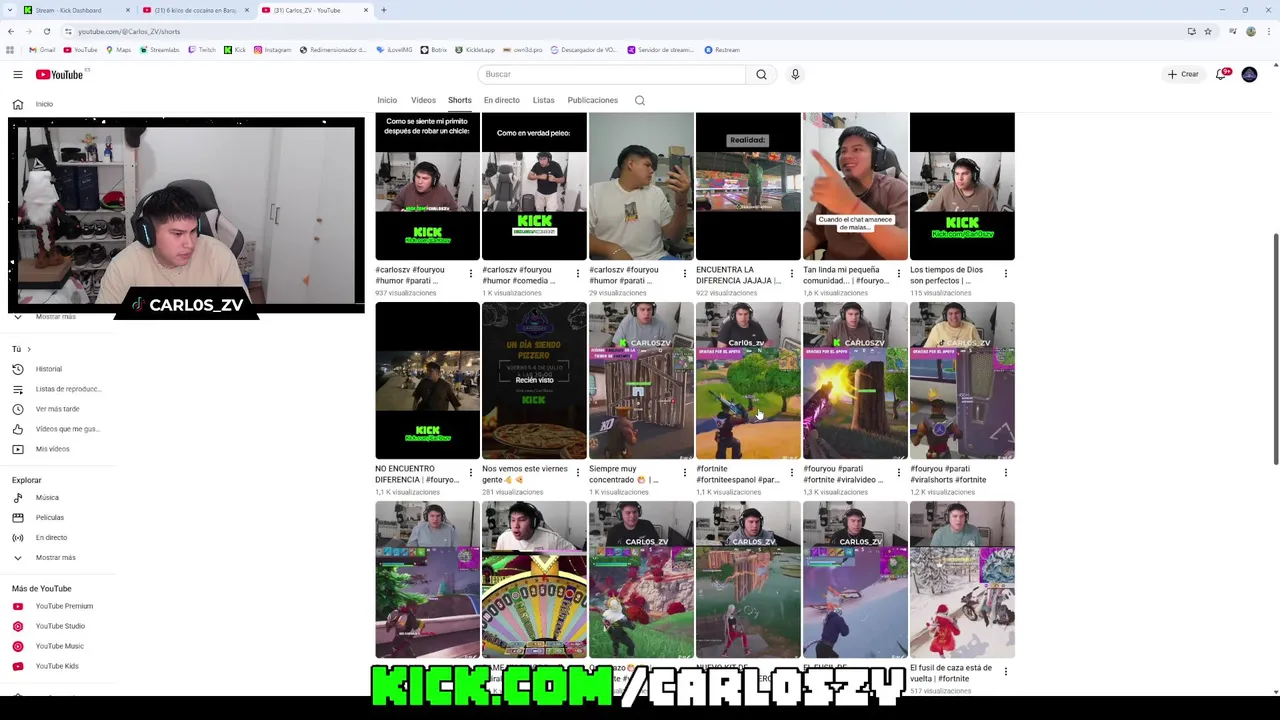This screenshot has width=1280, height=720.
Task: Switch to the En directo channel tab
Action: [x=502, y=100]
